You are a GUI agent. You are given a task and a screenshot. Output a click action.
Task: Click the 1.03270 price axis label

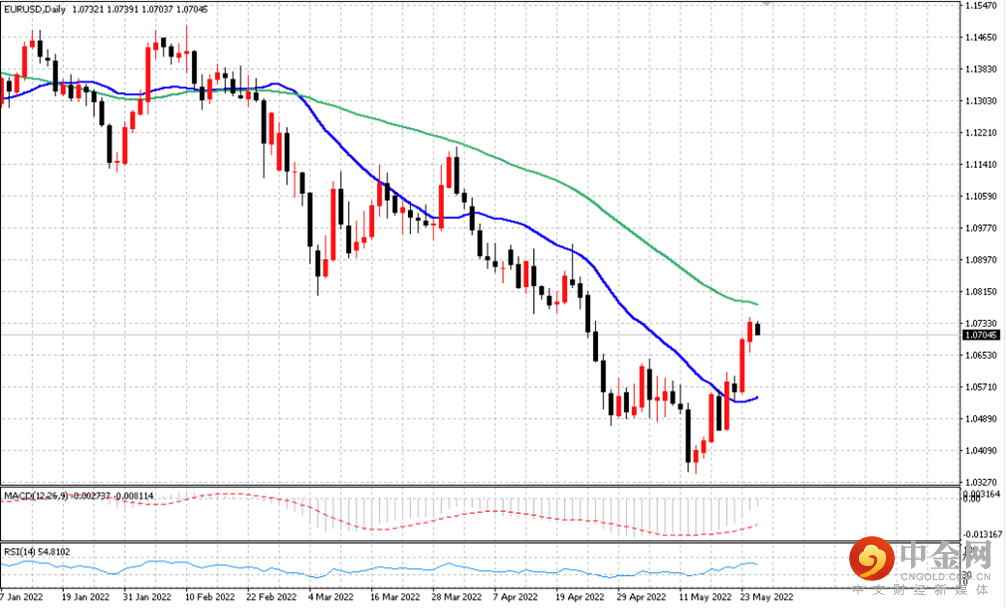pyautogui.click(x=982, y=482)
